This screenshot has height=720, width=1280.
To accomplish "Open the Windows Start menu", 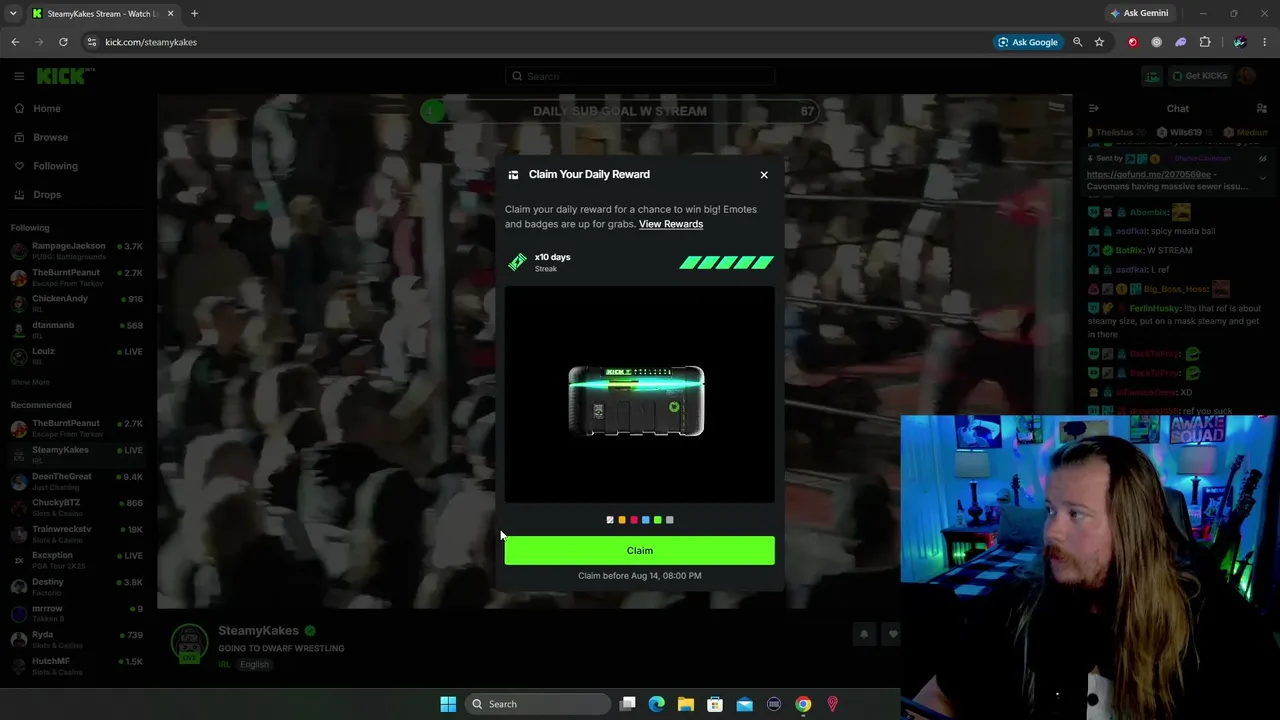I will [448, 704].
